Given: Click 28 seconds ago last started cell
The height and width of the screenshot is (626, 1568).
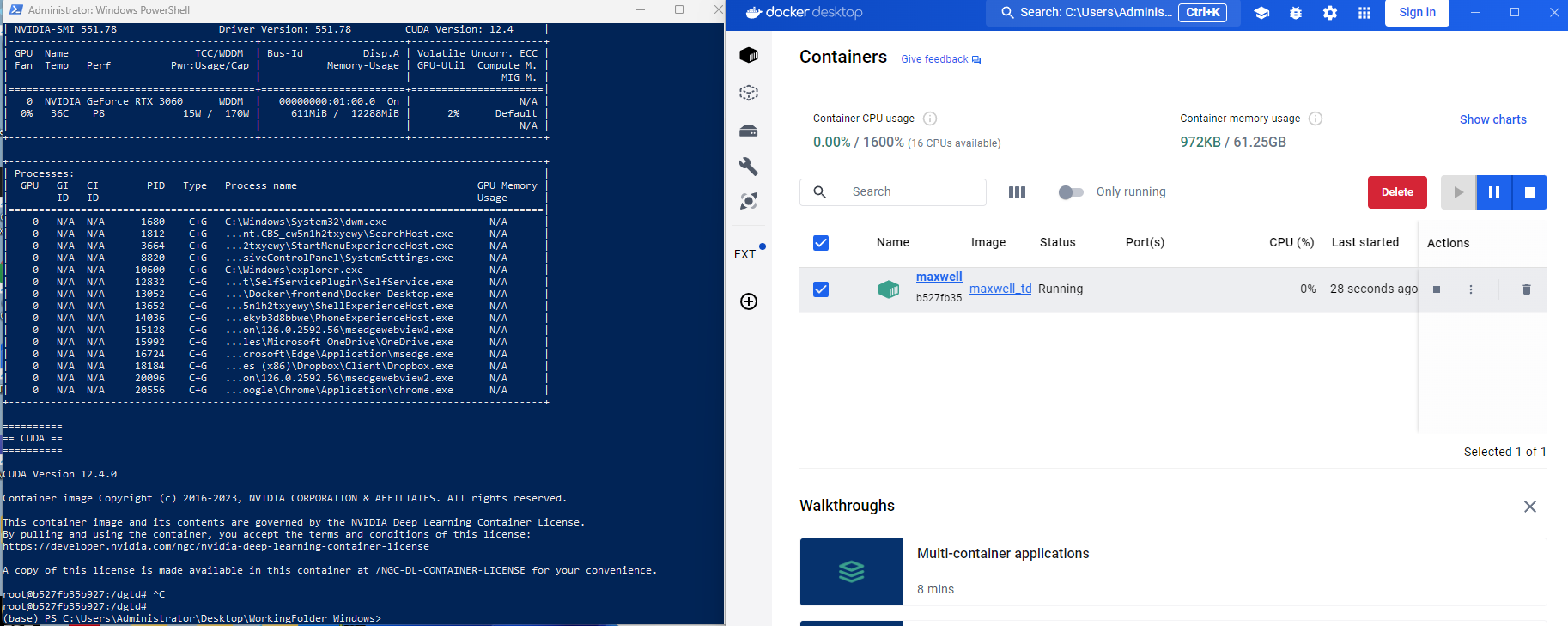Looking at the screenshot, I should coord(1373,289).
